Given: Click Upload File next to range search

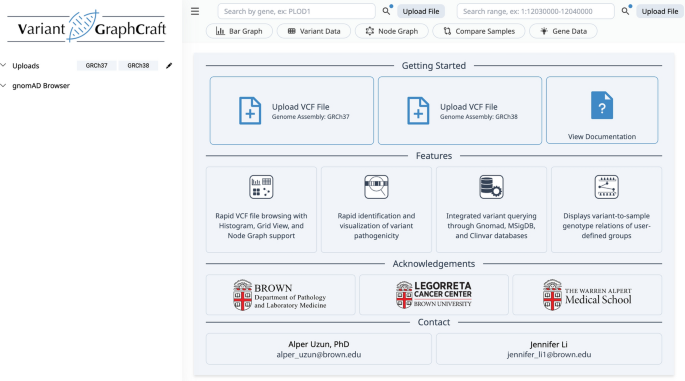Looking at the screenshot, I should coord(660,11).
